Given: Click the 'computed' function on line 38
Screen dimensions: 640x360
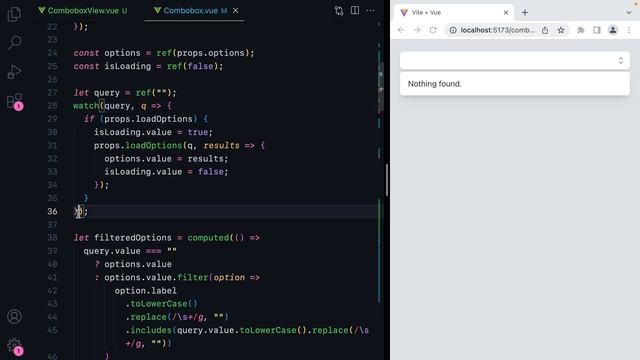Looking at the screenshot, I should [208, 238].
